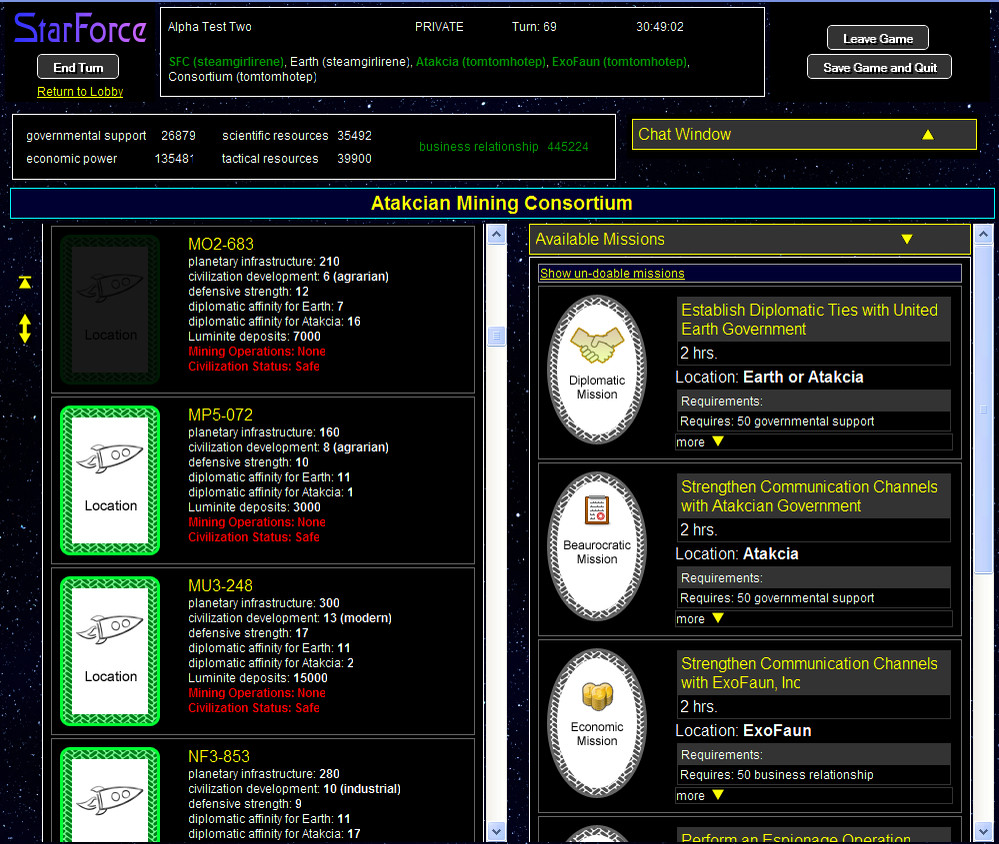
Task: Collapse the Available Missions panel
Action: pyautogui.click(x=906, y=239)
